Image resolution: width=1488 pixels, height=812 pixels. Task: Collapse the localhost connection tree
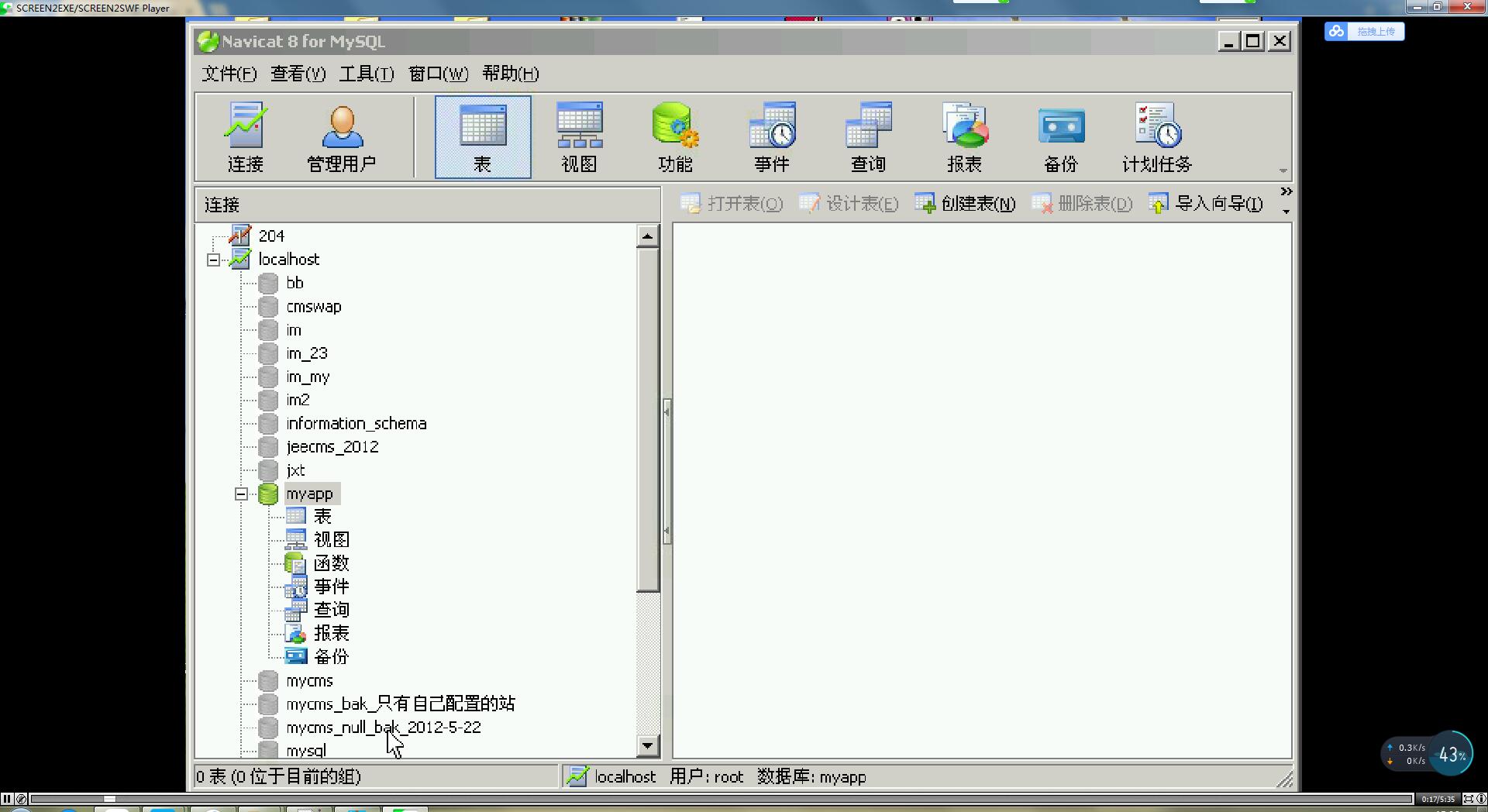(213, 260)
